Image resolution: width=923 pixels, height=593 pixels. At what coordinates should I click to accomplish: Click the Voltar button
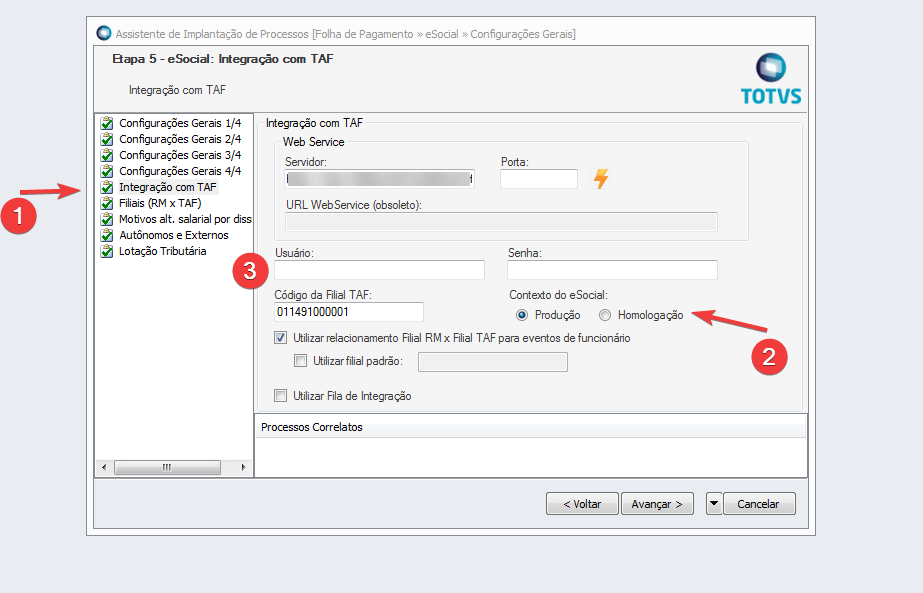(x=582, y=503)
